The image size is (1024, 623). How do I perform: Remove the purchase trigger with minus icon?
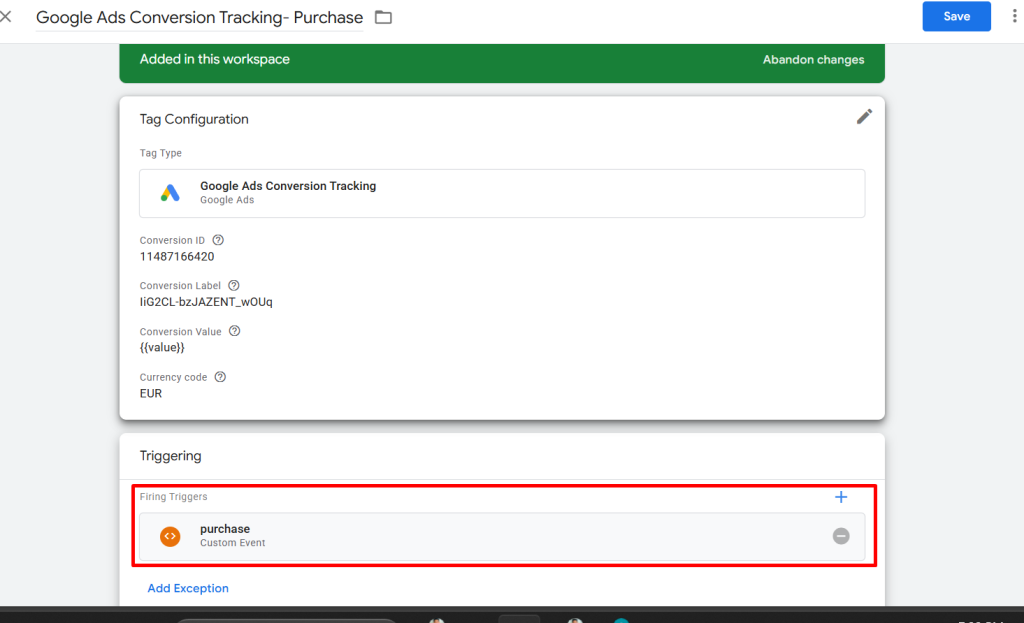pyautogui.click(x=841, y=536)
